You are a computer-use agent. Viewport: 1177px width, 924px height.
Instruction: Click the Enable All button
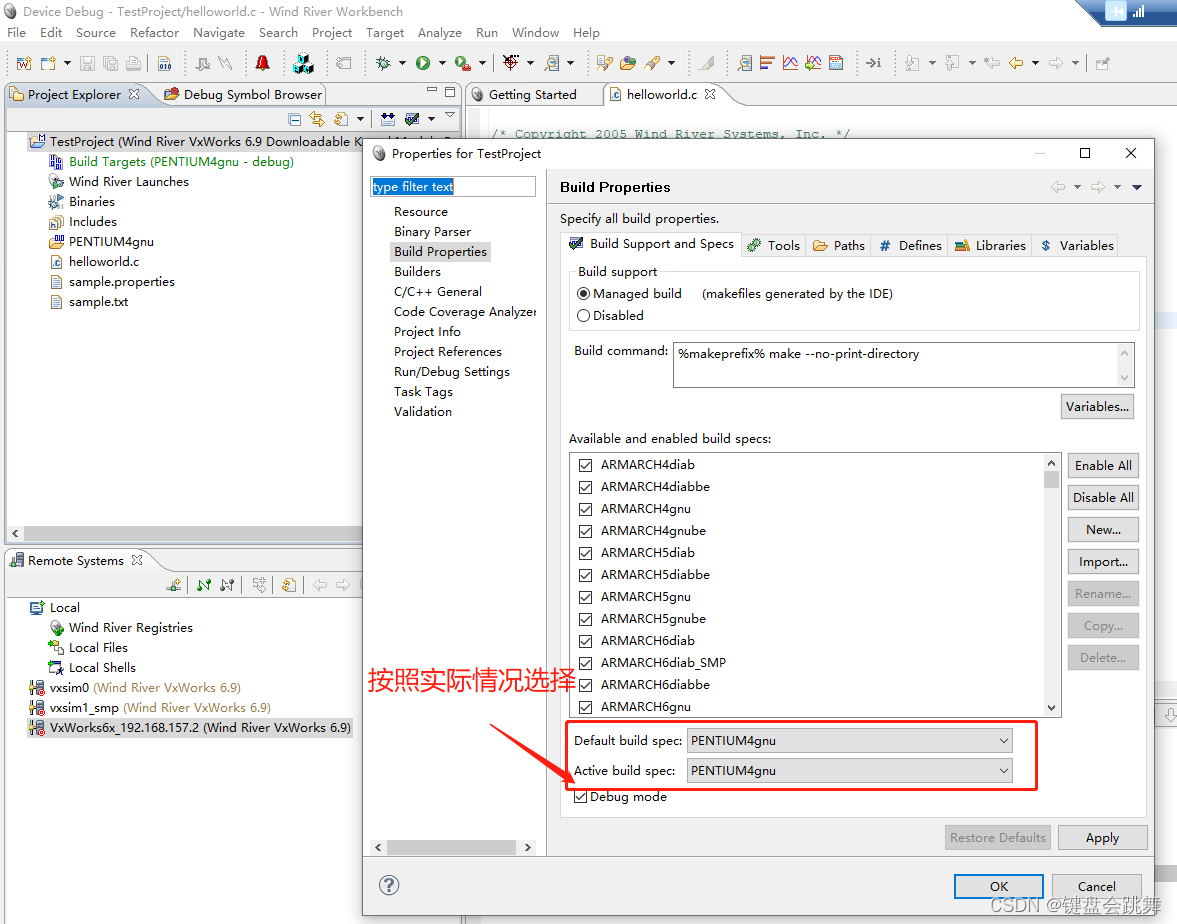1102,465
